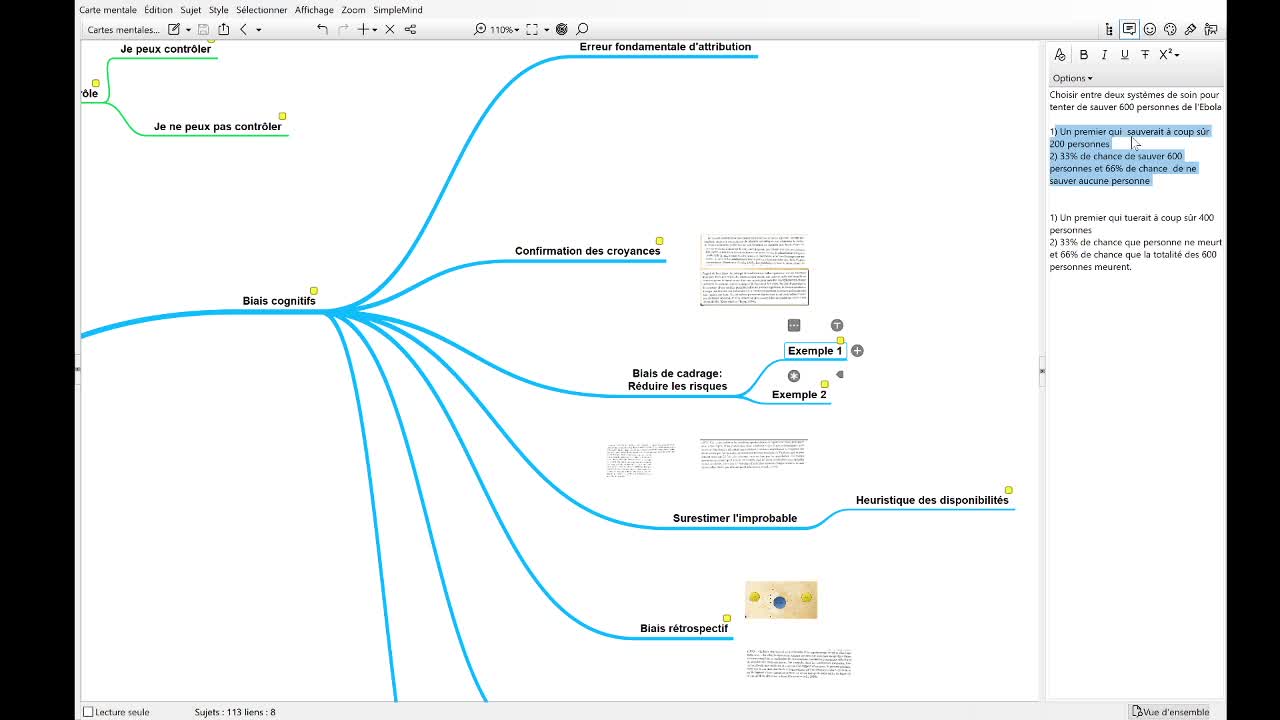Delete selected topic with X icon
1280x720 pixels.
point(390,29)
